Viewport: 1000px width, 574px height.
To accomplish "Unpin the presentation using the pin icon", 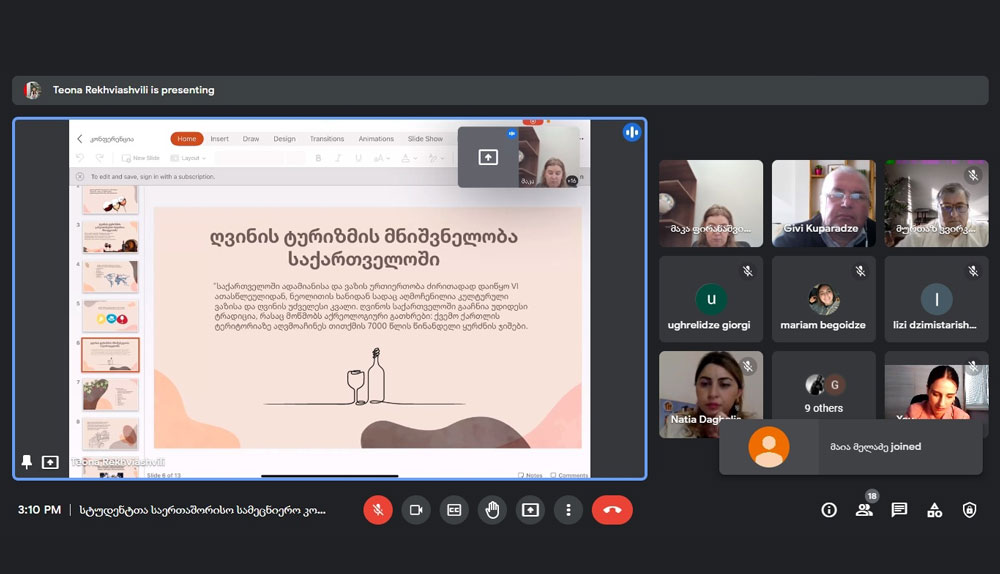I will 27,462.
